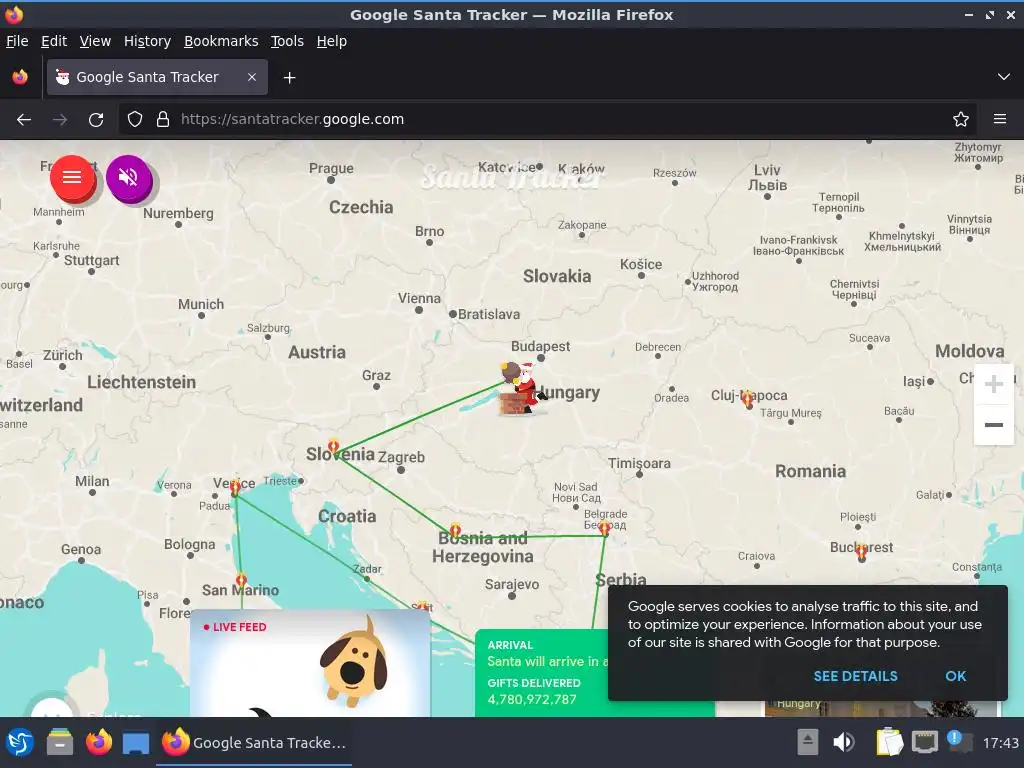Close the Google Santa Tracker tab
This screenshot has height=768, width=1024.
(252, 77)
